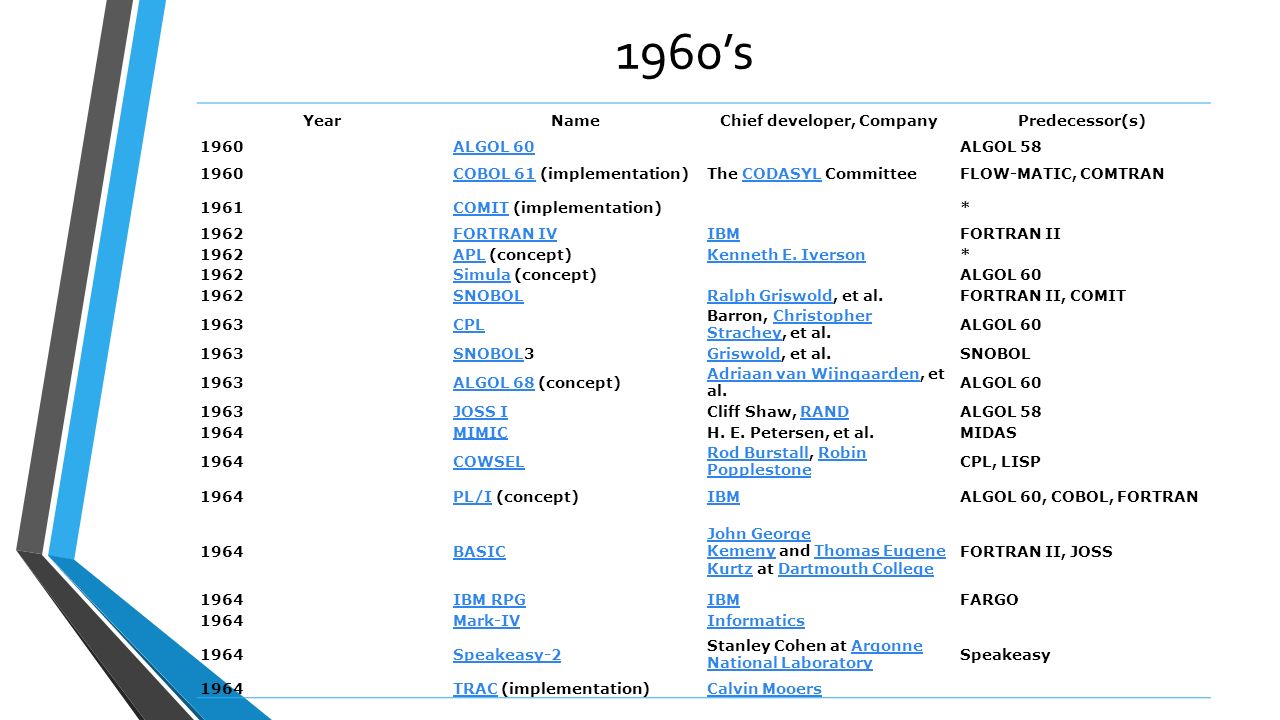The width and height of the screenshot is (1280, 720).
Task: Click the IBM RPG link
Action: 489,600
